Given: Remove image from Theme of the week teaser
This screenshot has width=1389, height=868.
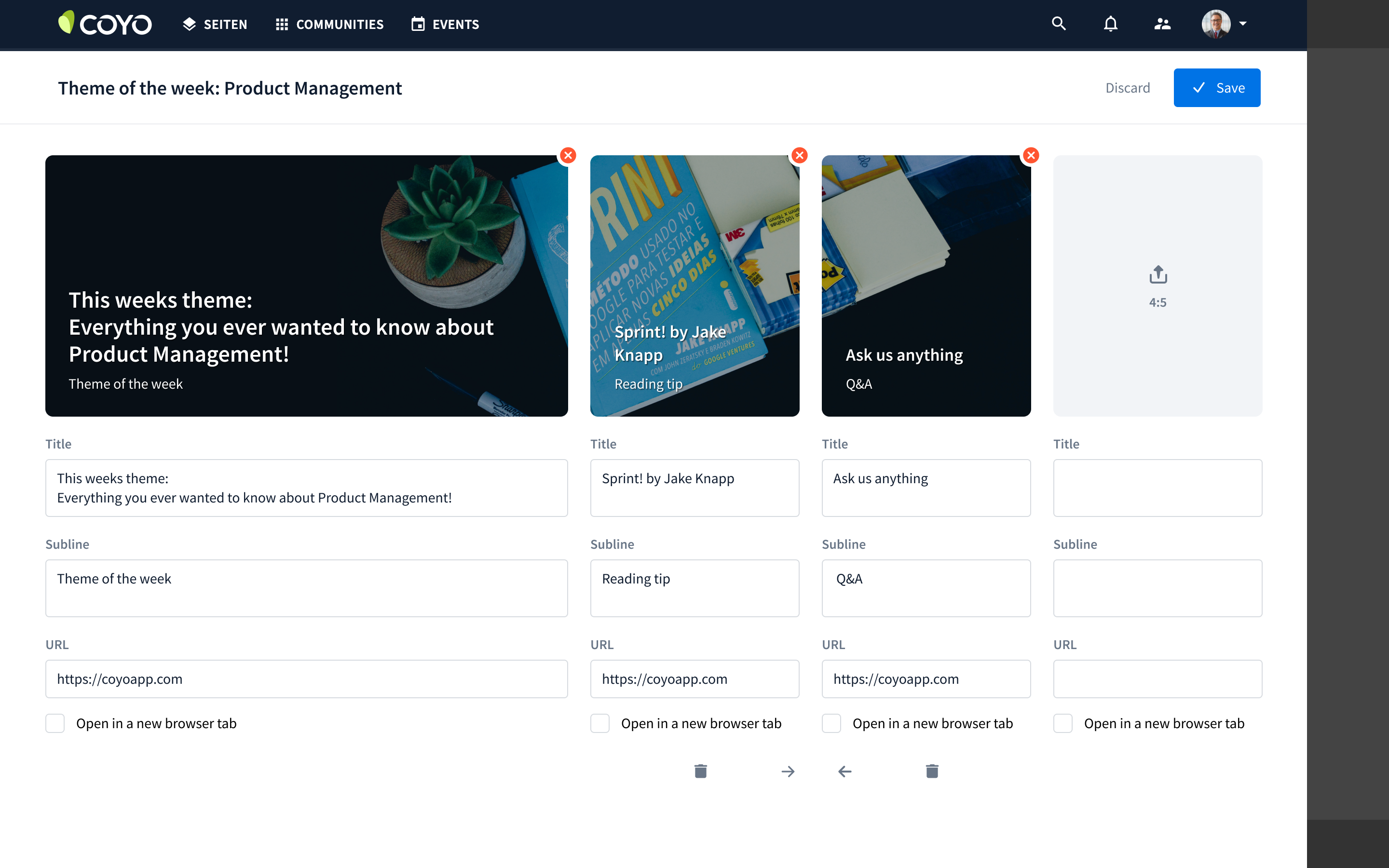Looking at the screenshot, I should pyautogui.click(x=568, y=156).
